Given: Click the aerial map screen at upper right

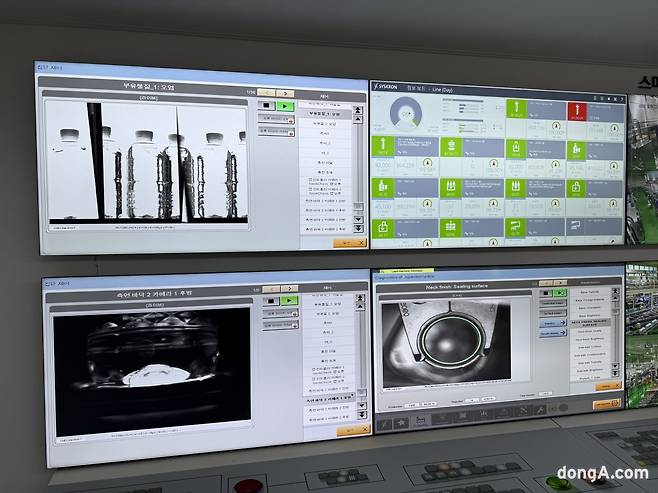Looking at the screenshot, I should [x=642, y=169].
